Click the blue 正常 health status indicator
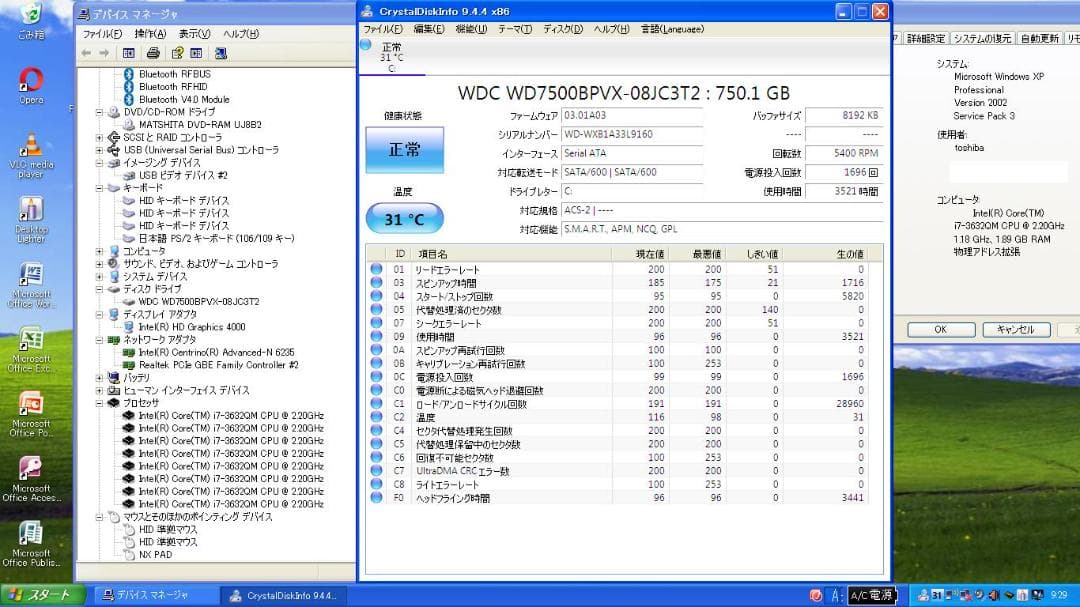The width and height of the screenshot is (1080, 607). pyautogui.click(x=405, y=148)
